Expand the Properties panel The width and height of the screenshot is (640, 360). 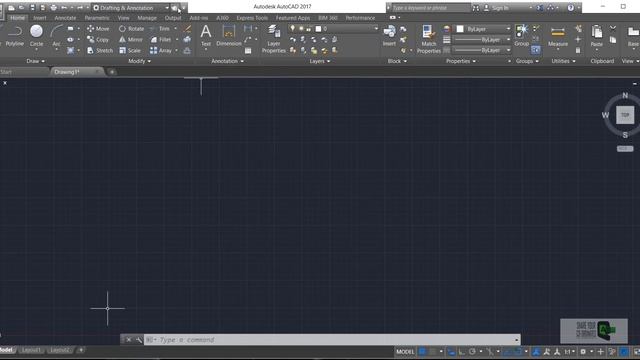click(x=461, y=61)
